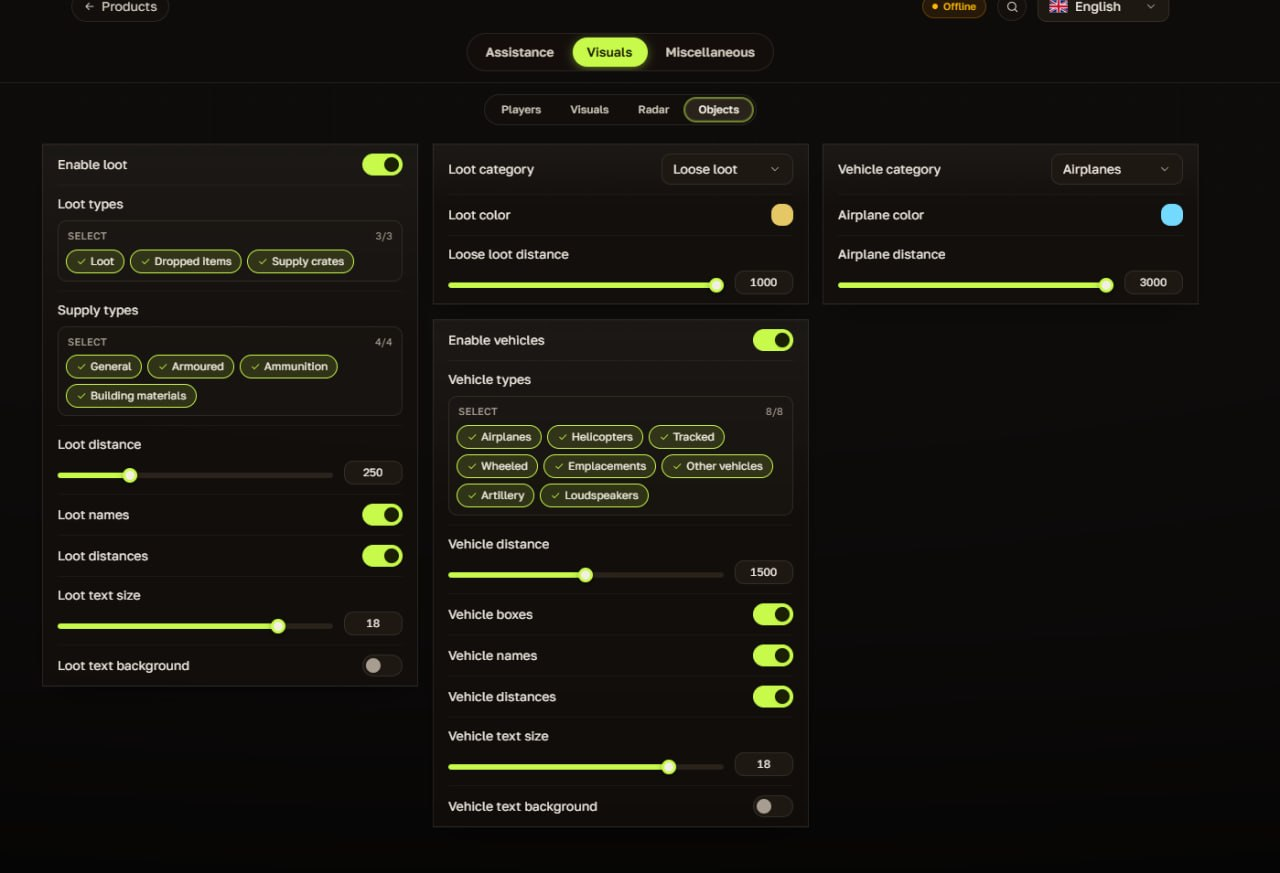Uncheck the Armoured supply type chip
The height and width of the screenshot is (873, 1280).
[x=191, y=367]
